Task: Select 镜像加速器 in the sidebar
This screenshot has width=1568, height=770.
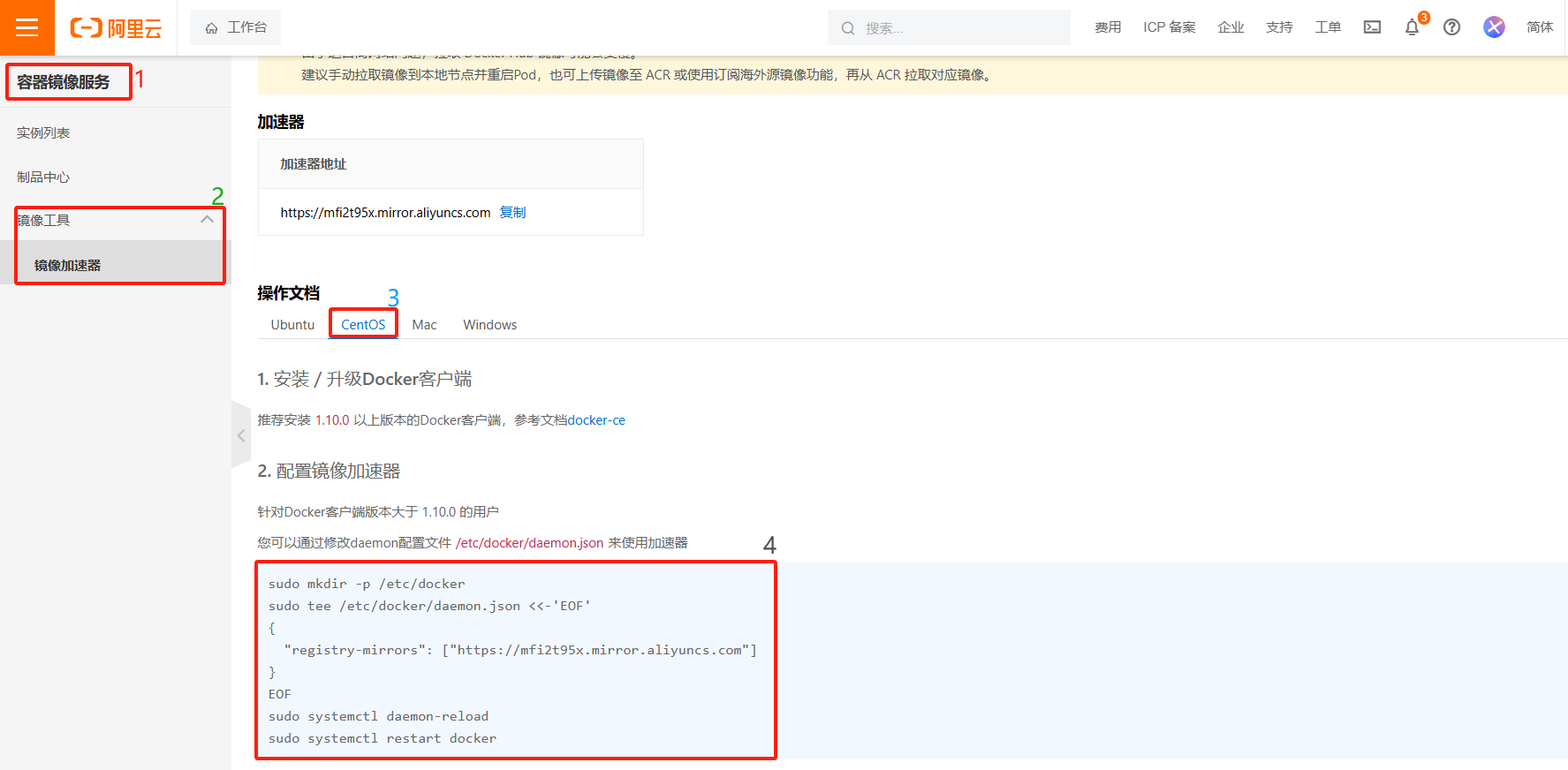Action: (68, 265)
